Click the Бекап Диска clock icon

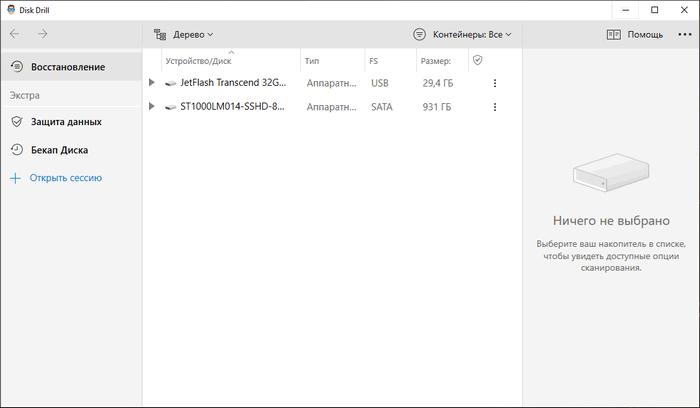point(17,150)
